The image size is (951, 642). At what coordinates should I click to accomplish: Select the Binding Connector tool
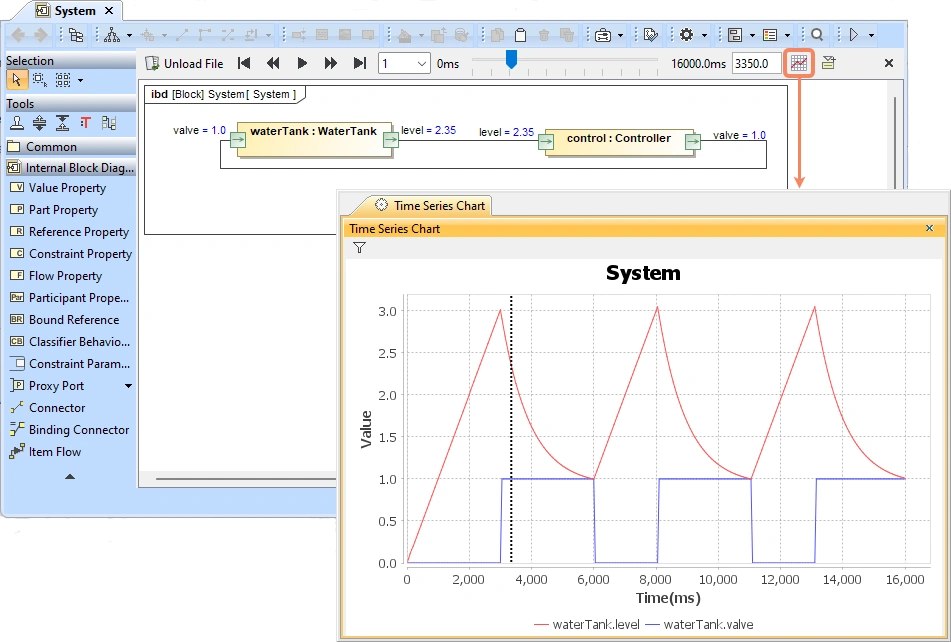coord(78,430)
